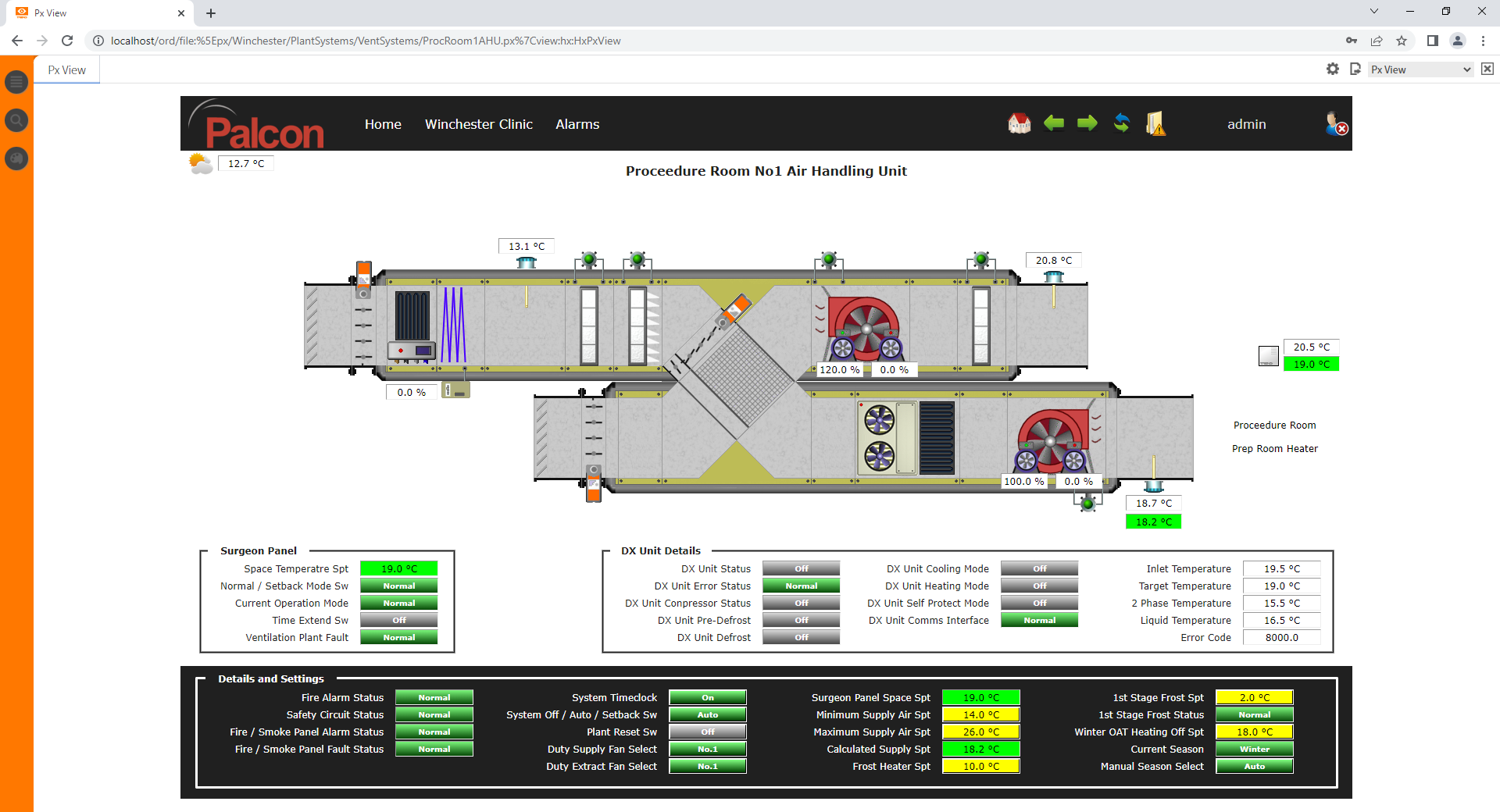The width and height of the screenshot is (1500, 812).
Task: Click the refresh arrows icon in header
Action: pyautogui.click(x=1122, y=123)
